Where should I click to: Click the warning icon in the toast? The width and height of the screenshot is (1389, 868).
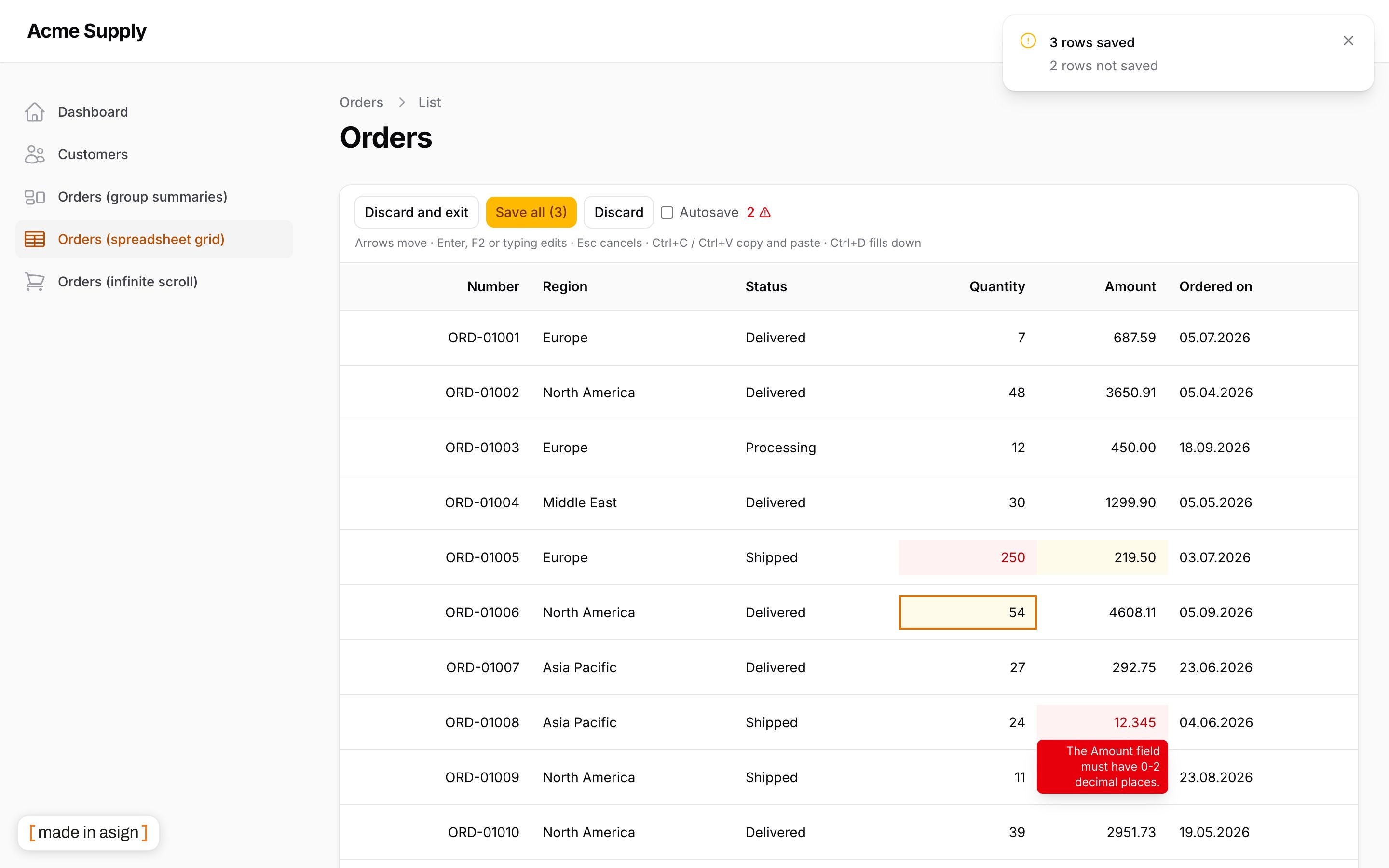click(1028, 41)
